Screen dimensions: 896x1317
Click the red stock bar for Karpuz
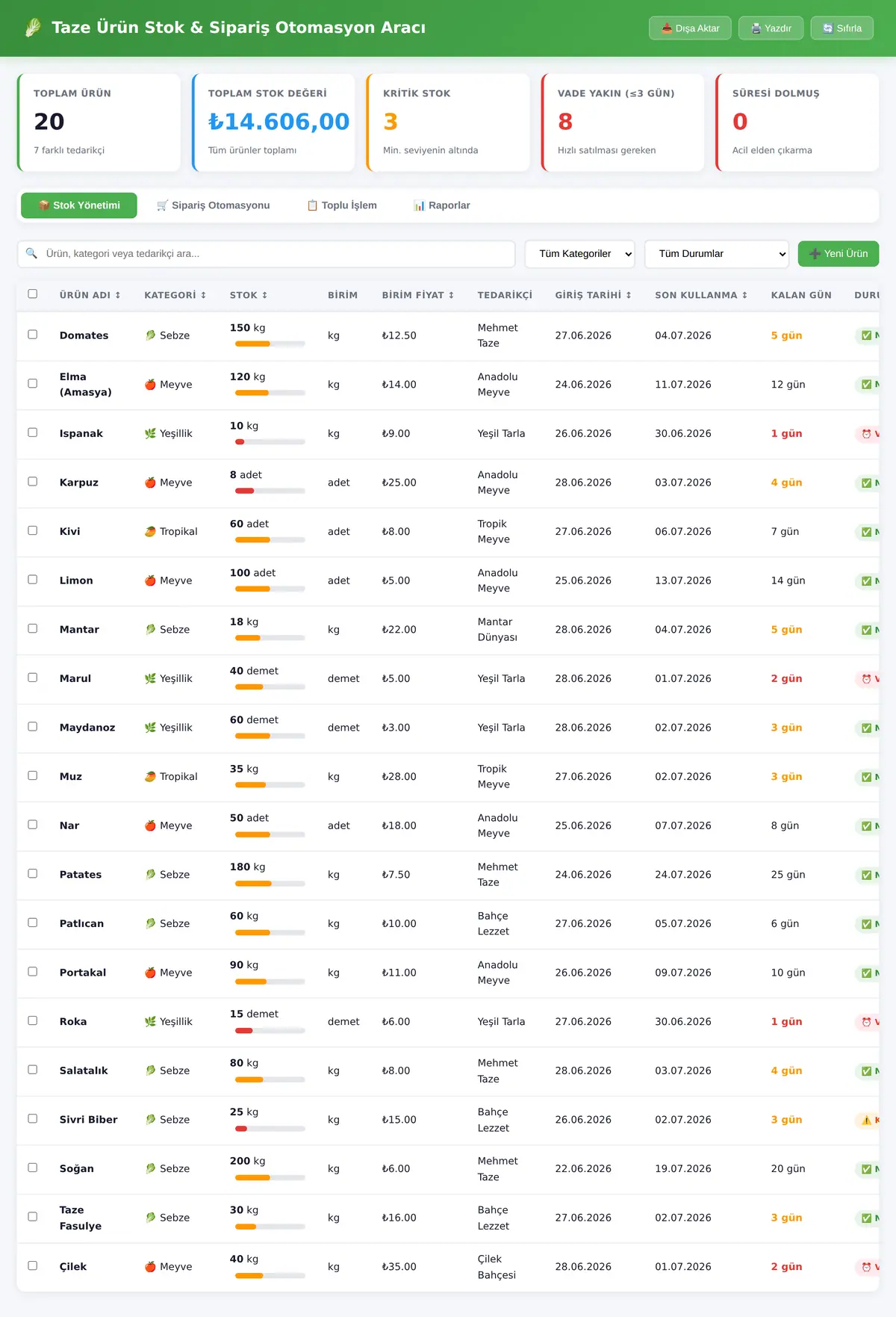tap(270, 492)
